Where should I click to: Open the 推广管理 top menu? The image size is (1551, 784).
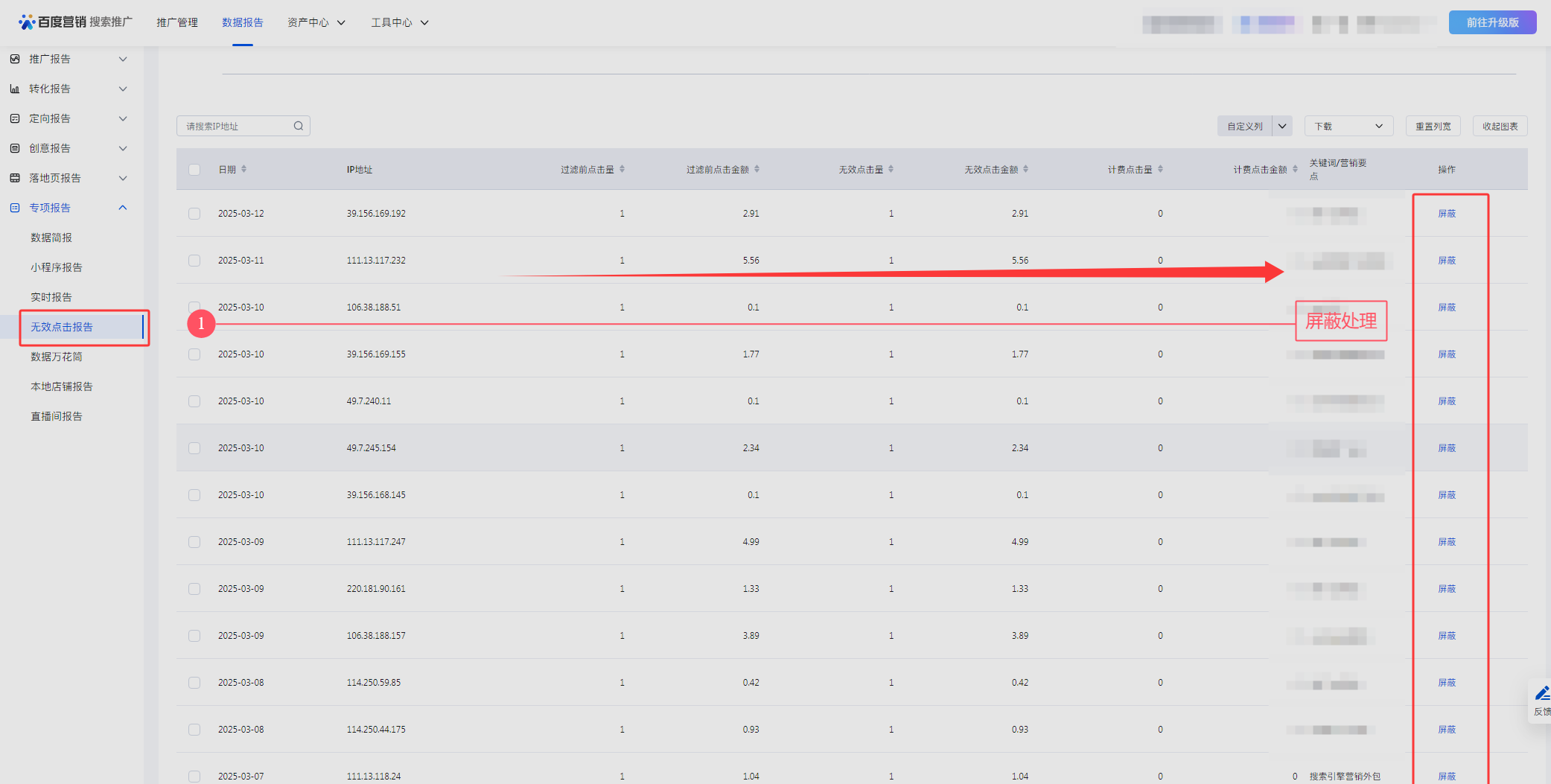point(177,22)
